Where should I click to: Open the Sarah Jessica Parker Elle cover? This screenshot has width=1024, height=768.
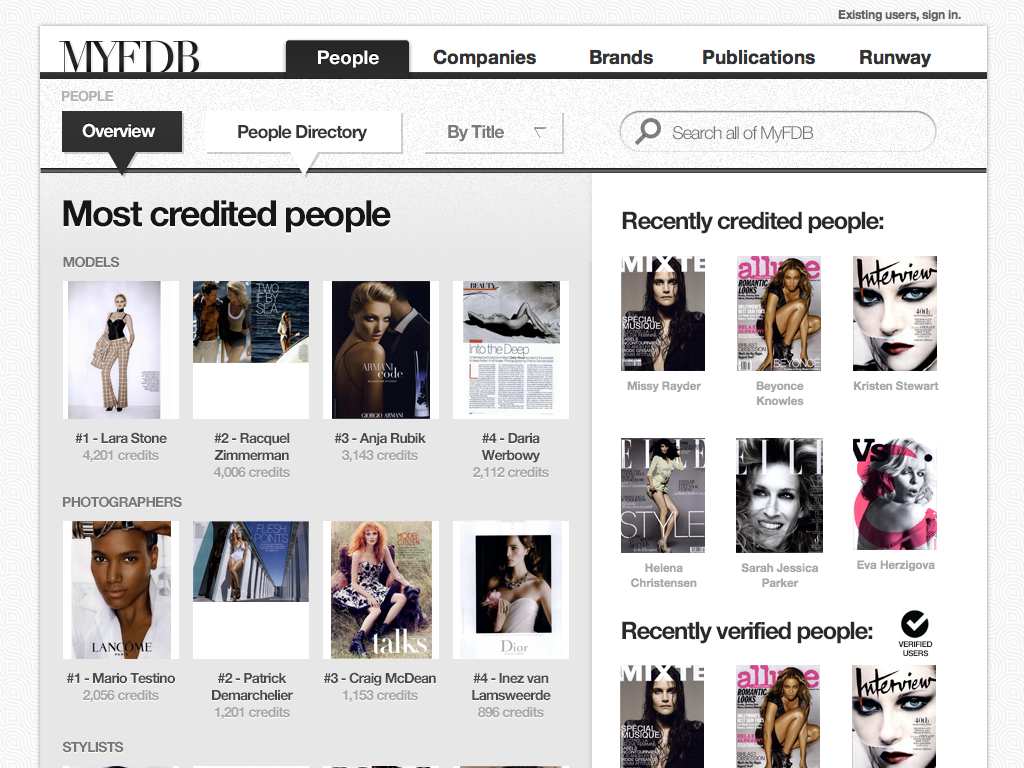[x=779, y=496]
